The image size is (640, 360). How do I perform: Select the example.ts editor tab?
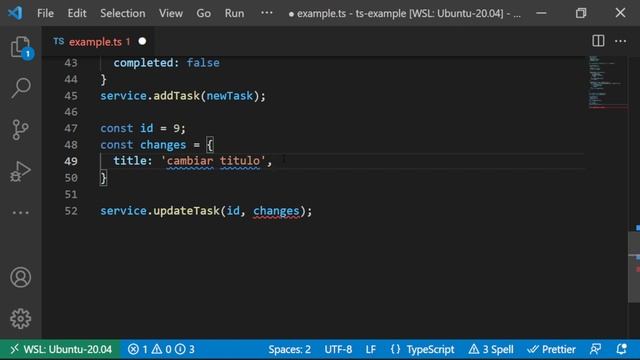coord(98,42)
